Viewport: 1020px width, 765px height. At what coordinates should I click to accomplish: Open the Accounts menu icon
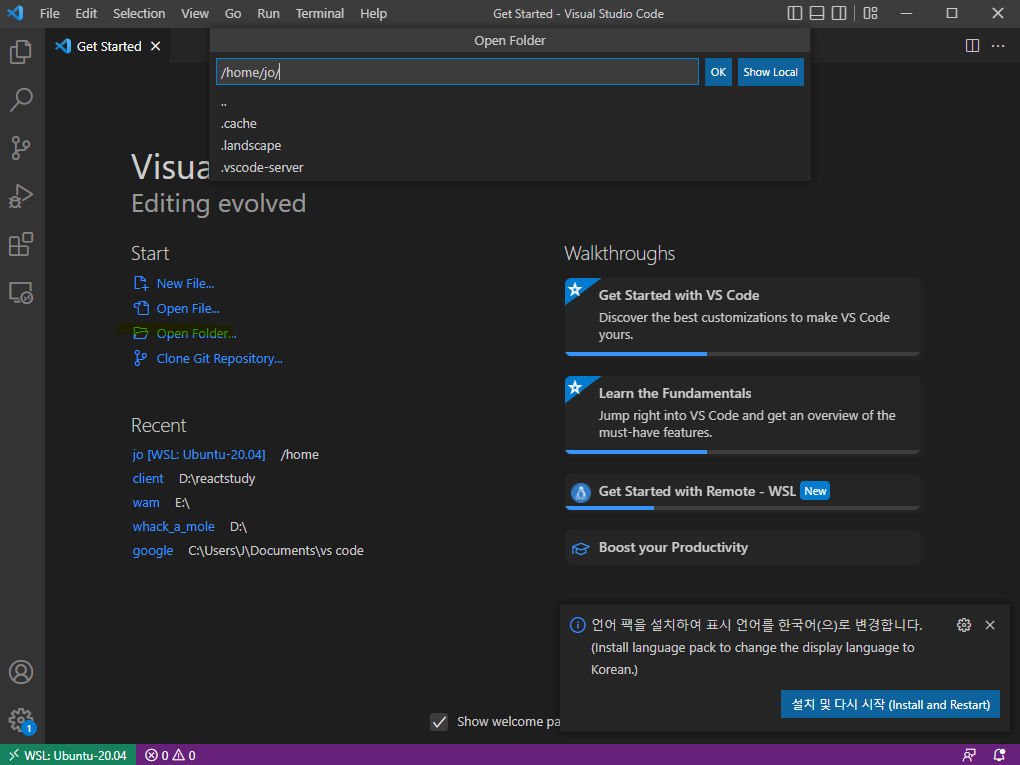(21, 672)
